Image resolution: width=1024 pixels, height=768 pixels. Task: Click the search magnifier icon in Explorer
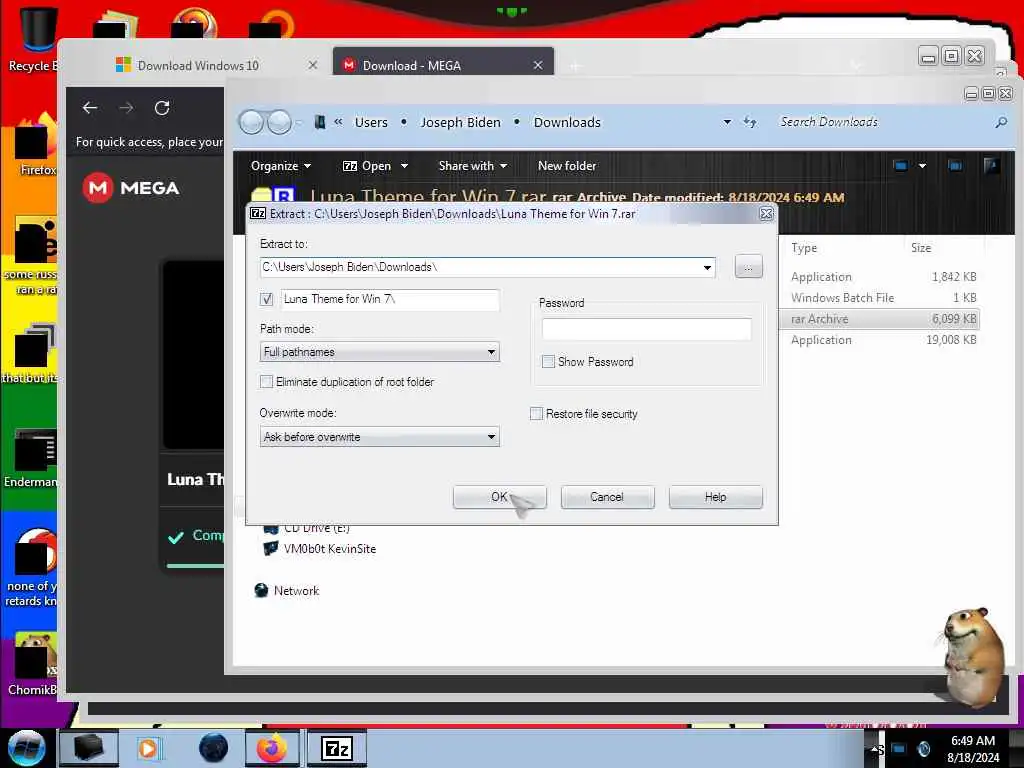1000,122
